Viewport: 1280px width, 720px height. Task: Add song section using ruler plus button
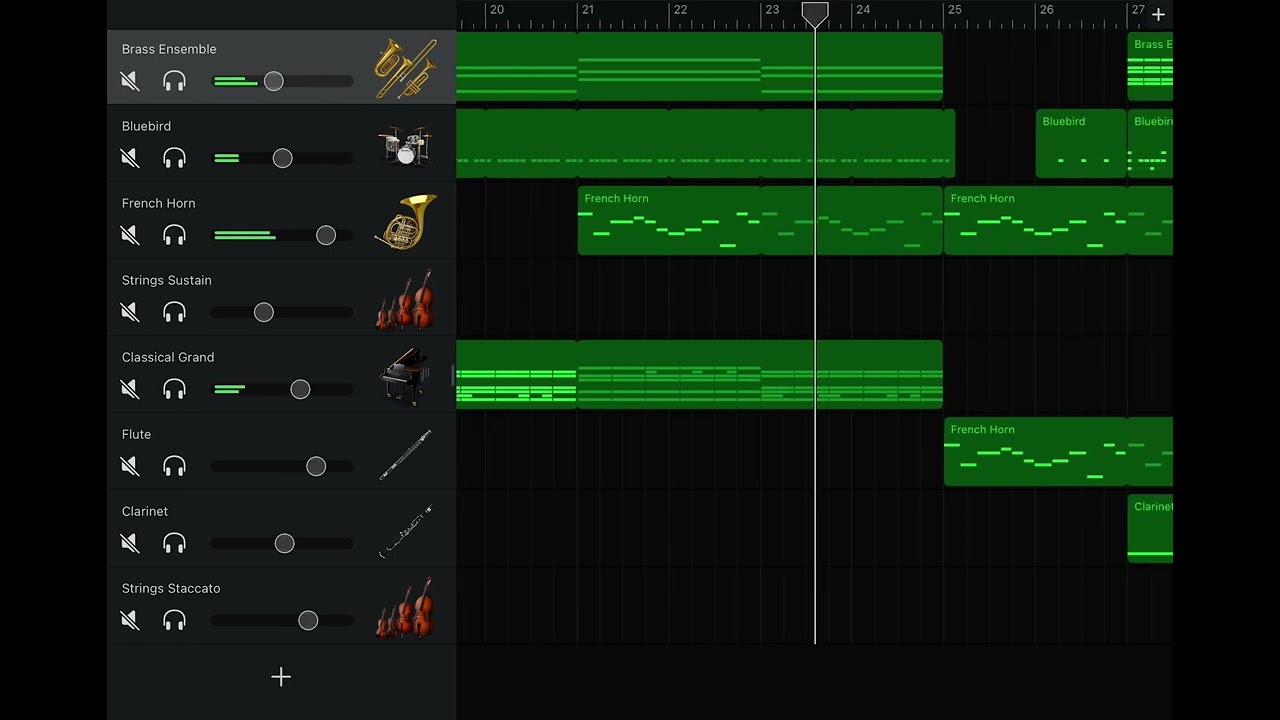point(1158,14)
